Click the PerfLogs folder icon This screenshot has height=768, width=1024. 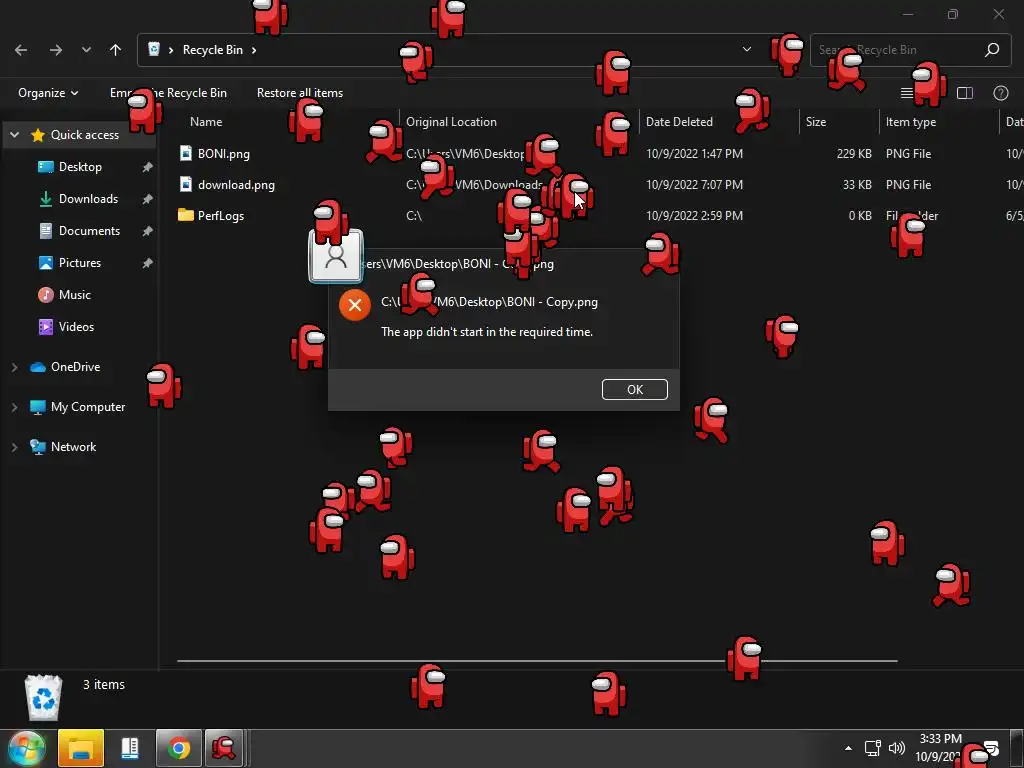[185, 215]
